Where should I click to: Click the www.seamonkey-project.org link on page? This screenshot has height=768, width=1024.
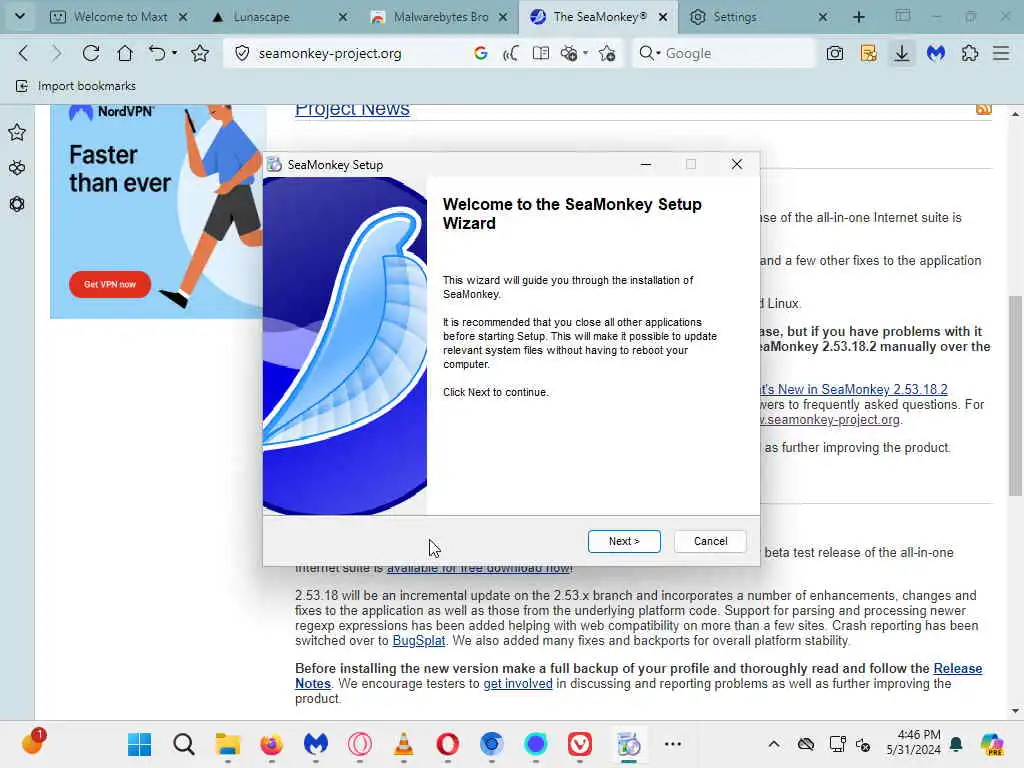[x=830, y=420]
